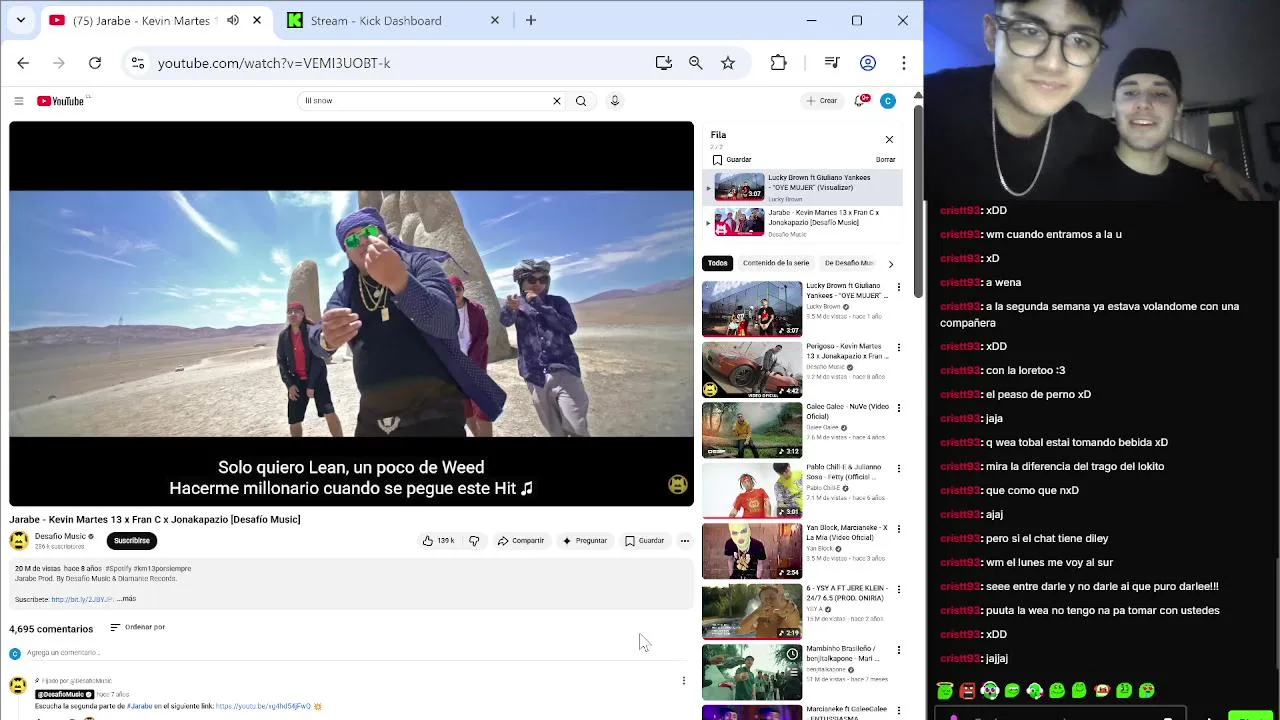Open options for Galee Galee NuVe video

coord(898,408)
